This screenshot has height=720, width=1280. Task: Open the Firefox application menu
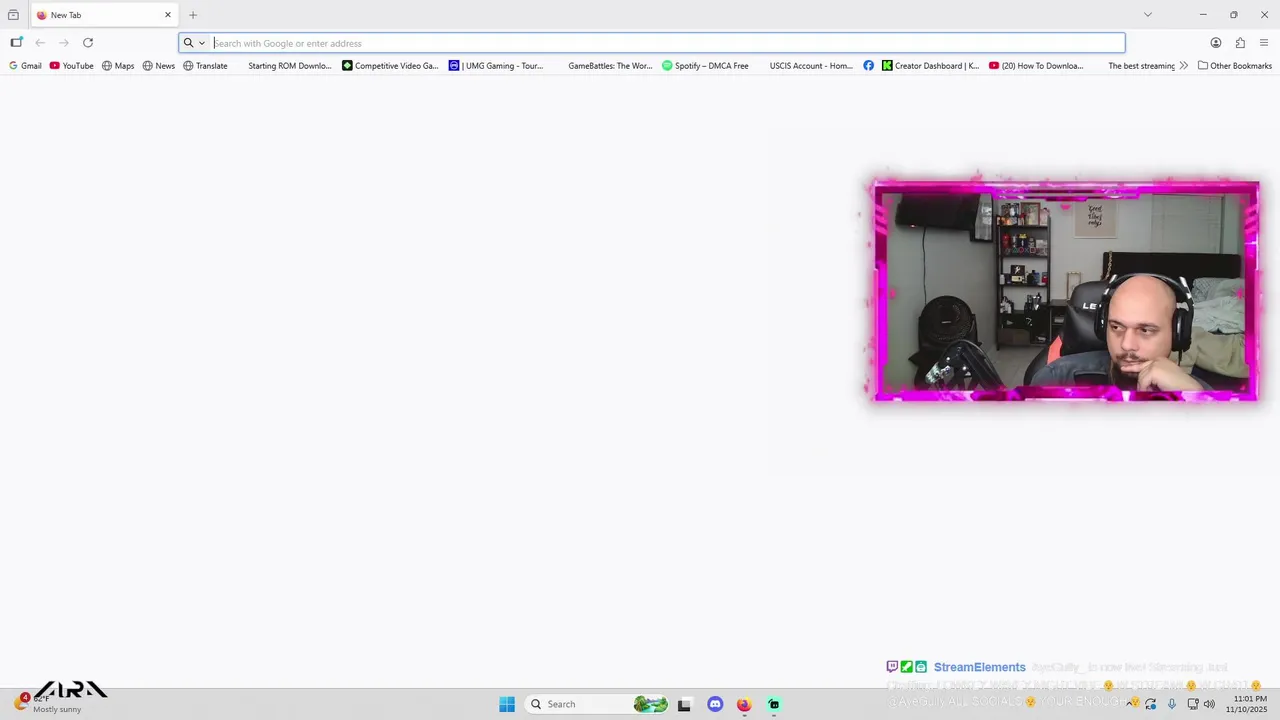tap(1264, 43)
